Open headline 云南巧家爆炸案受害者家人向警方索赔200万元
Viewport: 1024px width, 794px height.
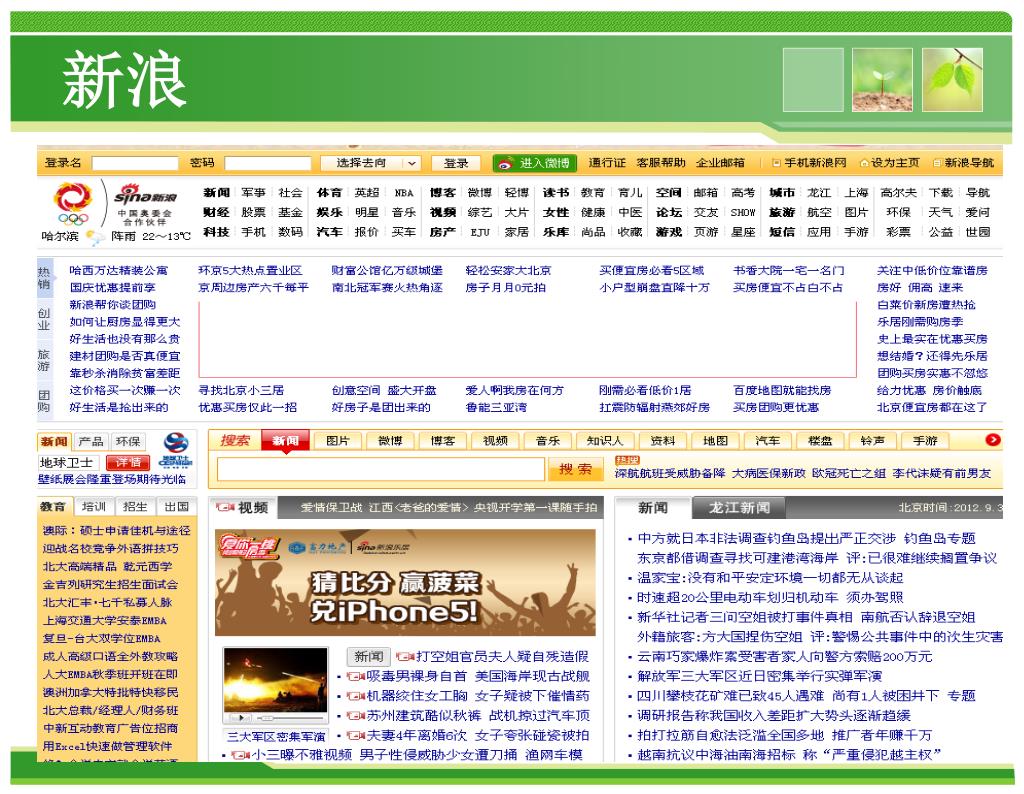point(784,656)
